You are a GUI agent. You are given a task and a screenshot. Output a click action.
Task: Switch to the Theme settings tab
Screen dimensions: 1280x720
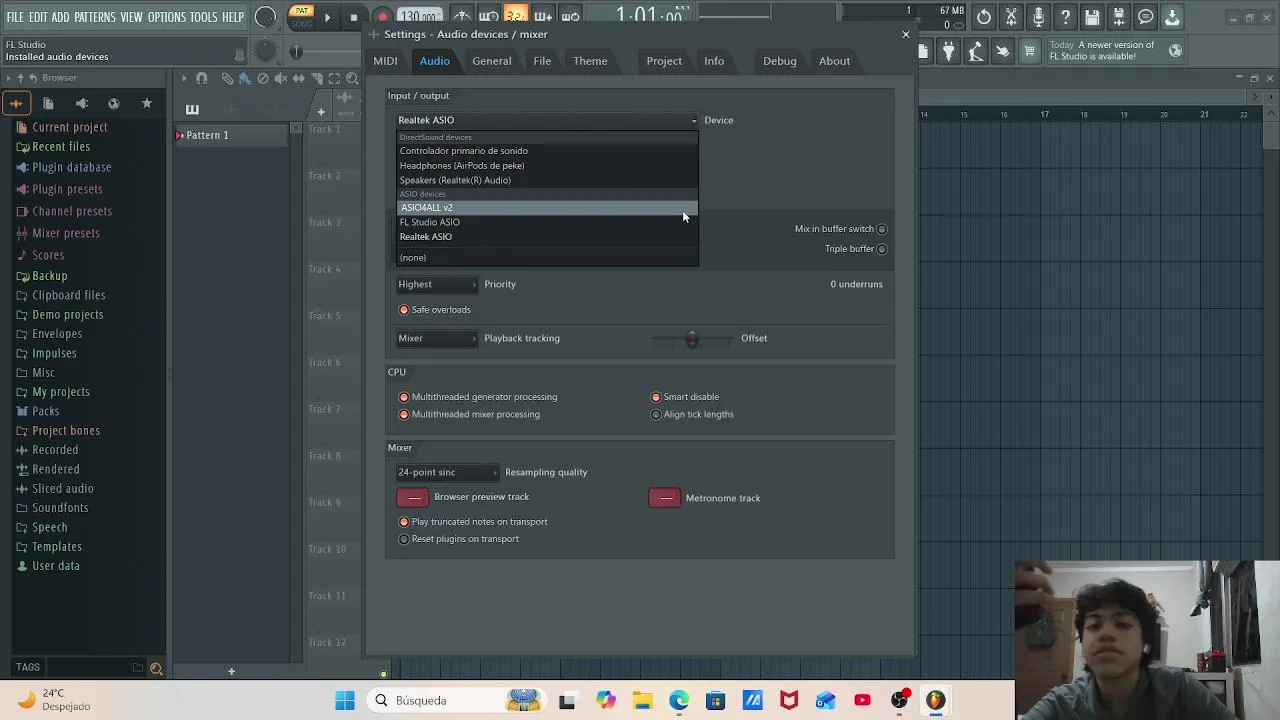tap(590, 61)
